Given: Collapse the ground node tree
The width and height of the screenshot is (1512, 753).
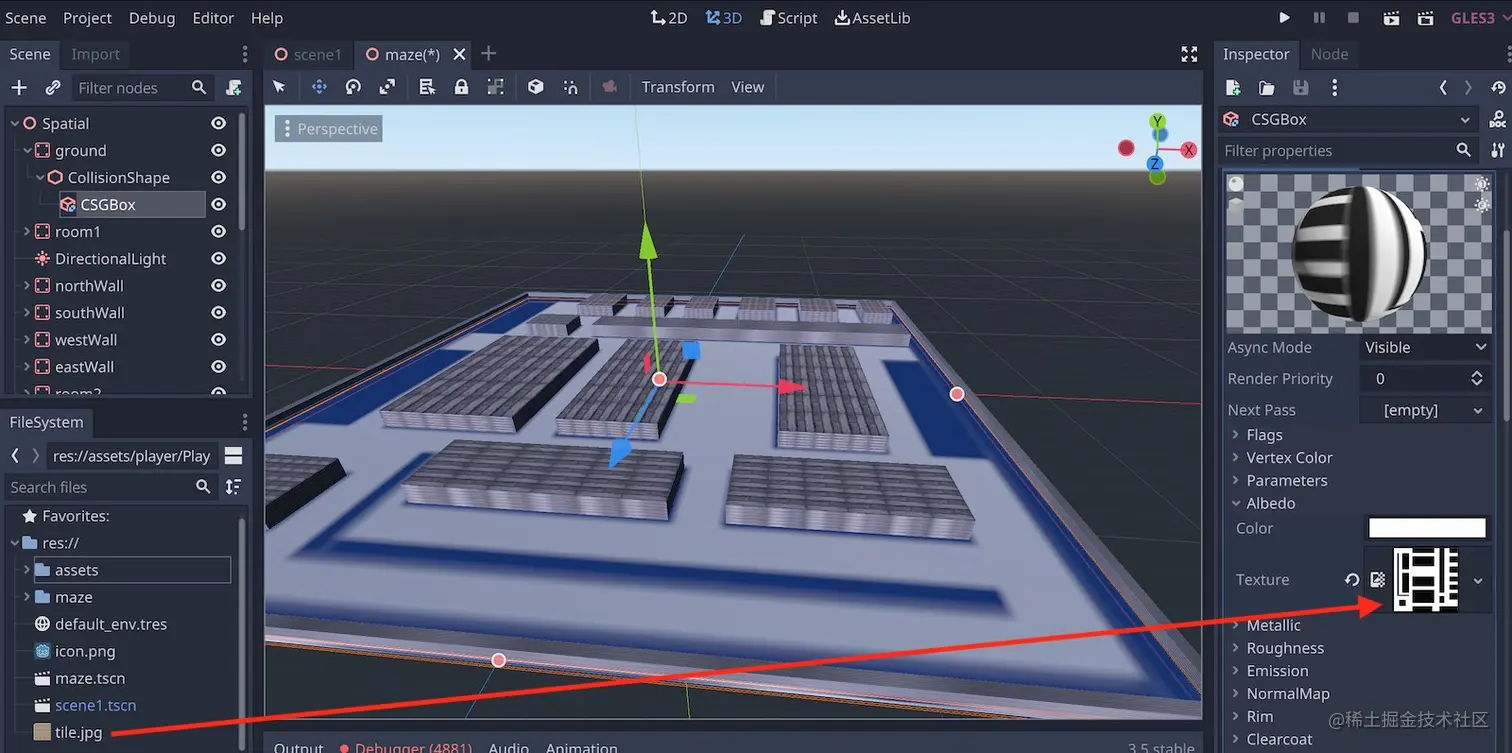Looking at the screenshot, I should click(x=27, y=150).
